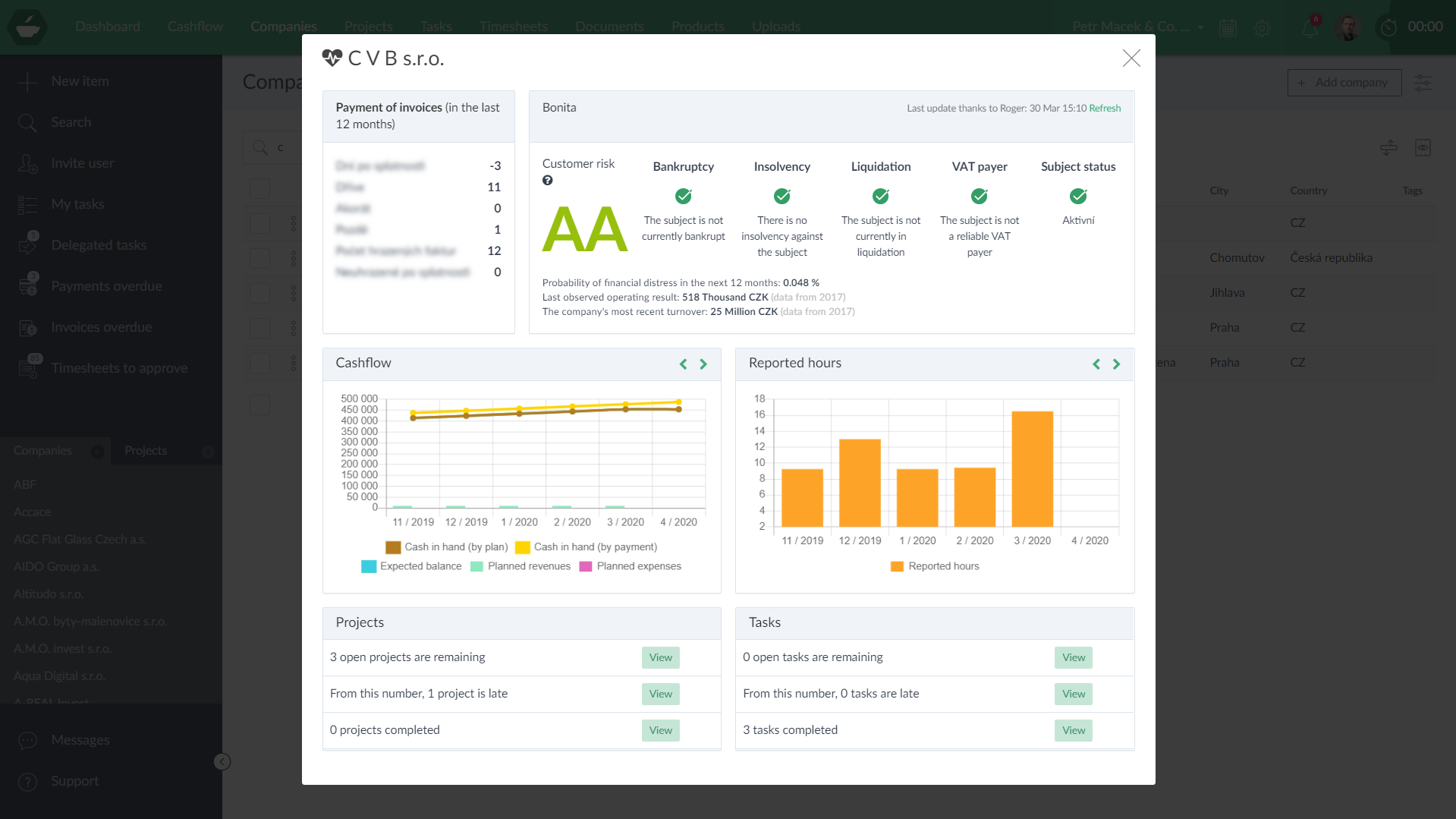Show next Cashflow period
The height and width of the screenshot is (819, 1456).
(x=703, y=364)
